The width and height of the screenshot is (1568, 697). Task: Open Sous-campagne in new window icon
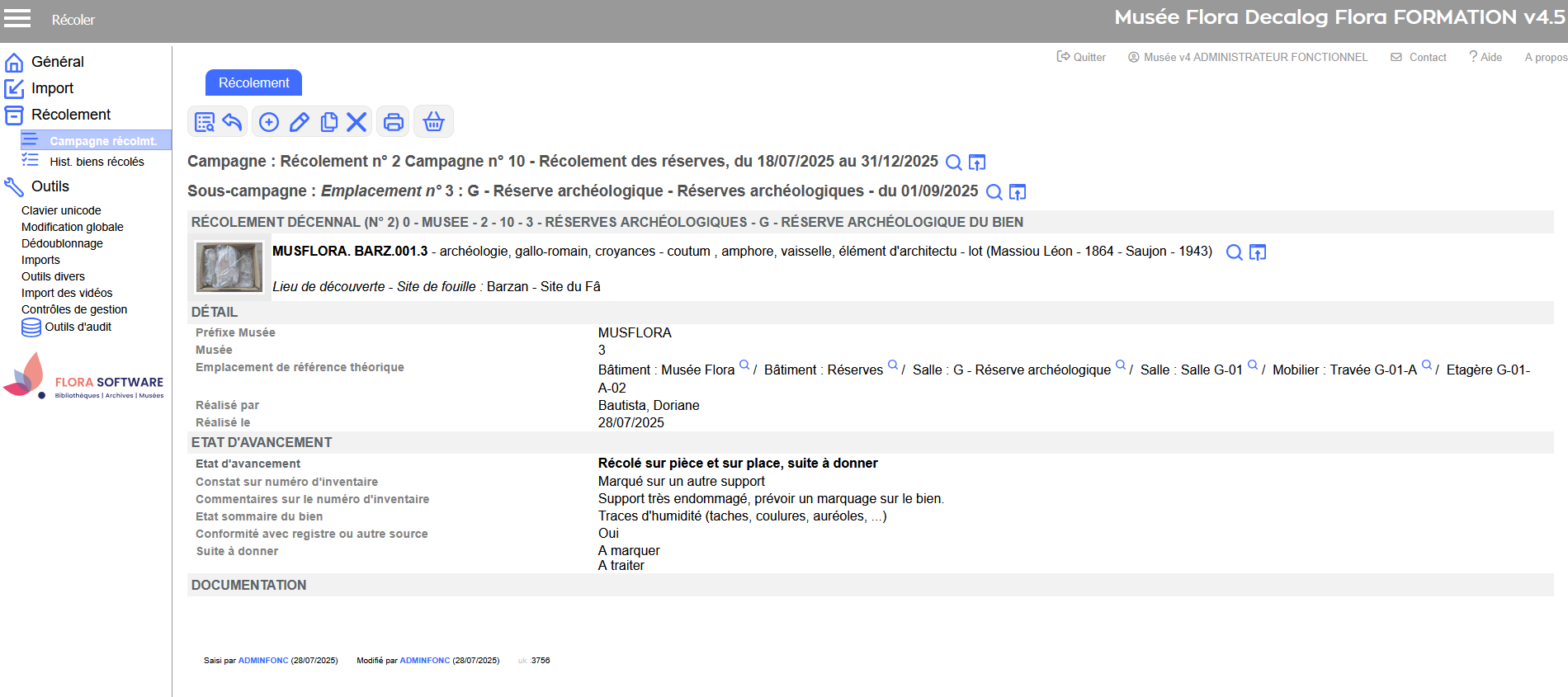[x=1018, y=192]
